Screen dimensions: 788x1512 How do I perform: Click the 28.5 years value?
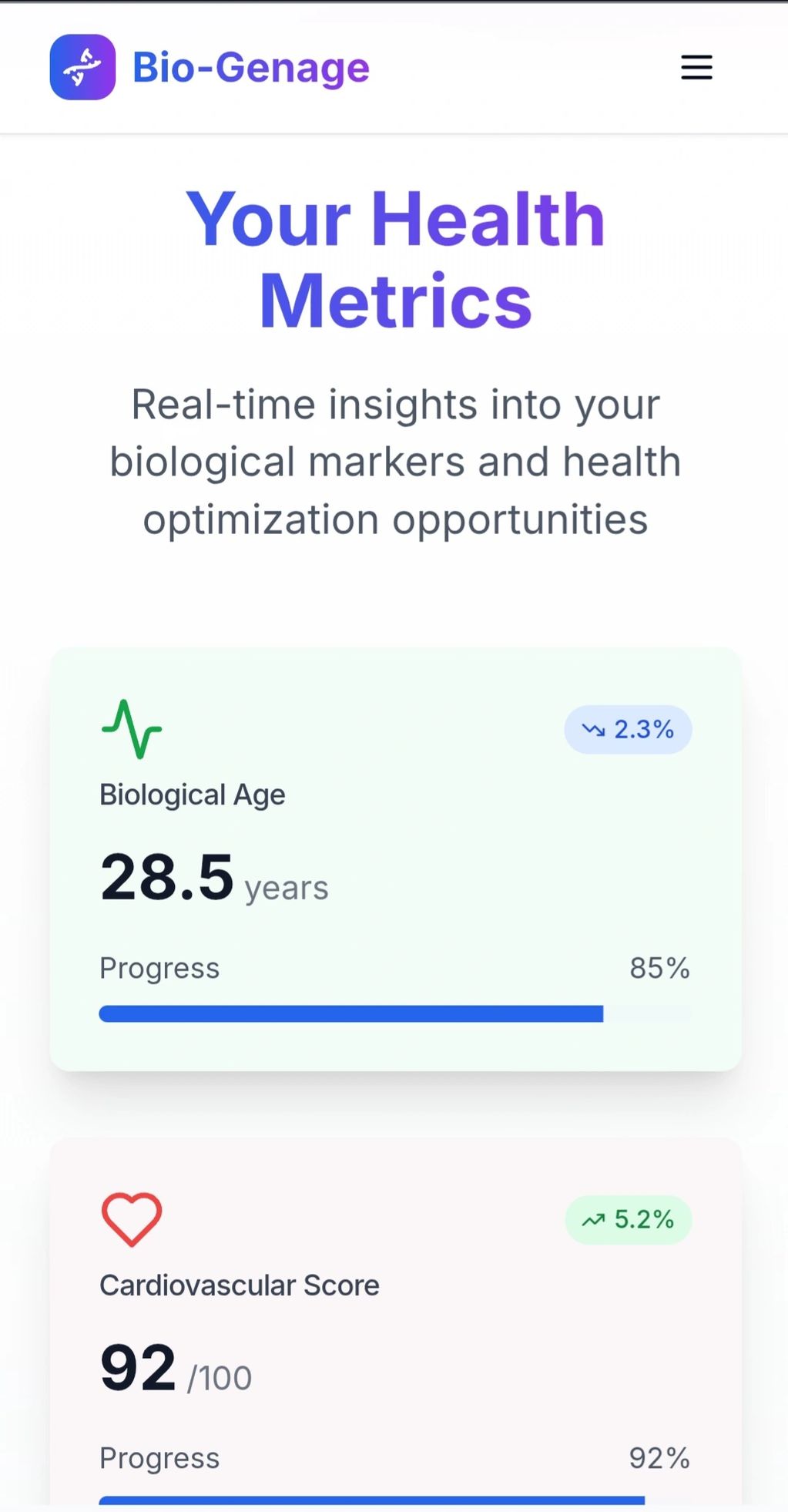click(x=213, y=879)
